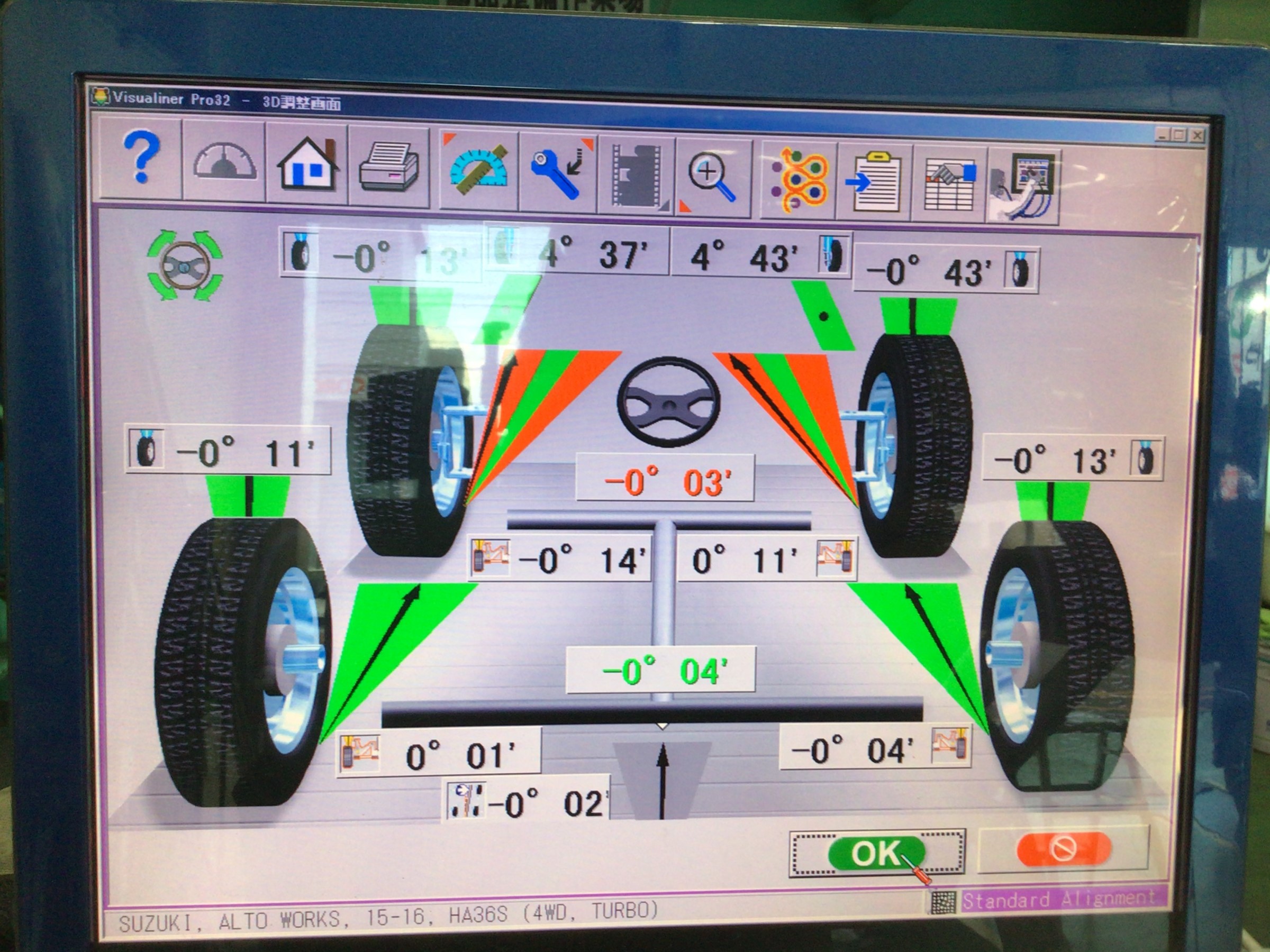This screenshot has width=1270, height=952.
Task: Print results with the printer icon
Action: click(389, 167)
